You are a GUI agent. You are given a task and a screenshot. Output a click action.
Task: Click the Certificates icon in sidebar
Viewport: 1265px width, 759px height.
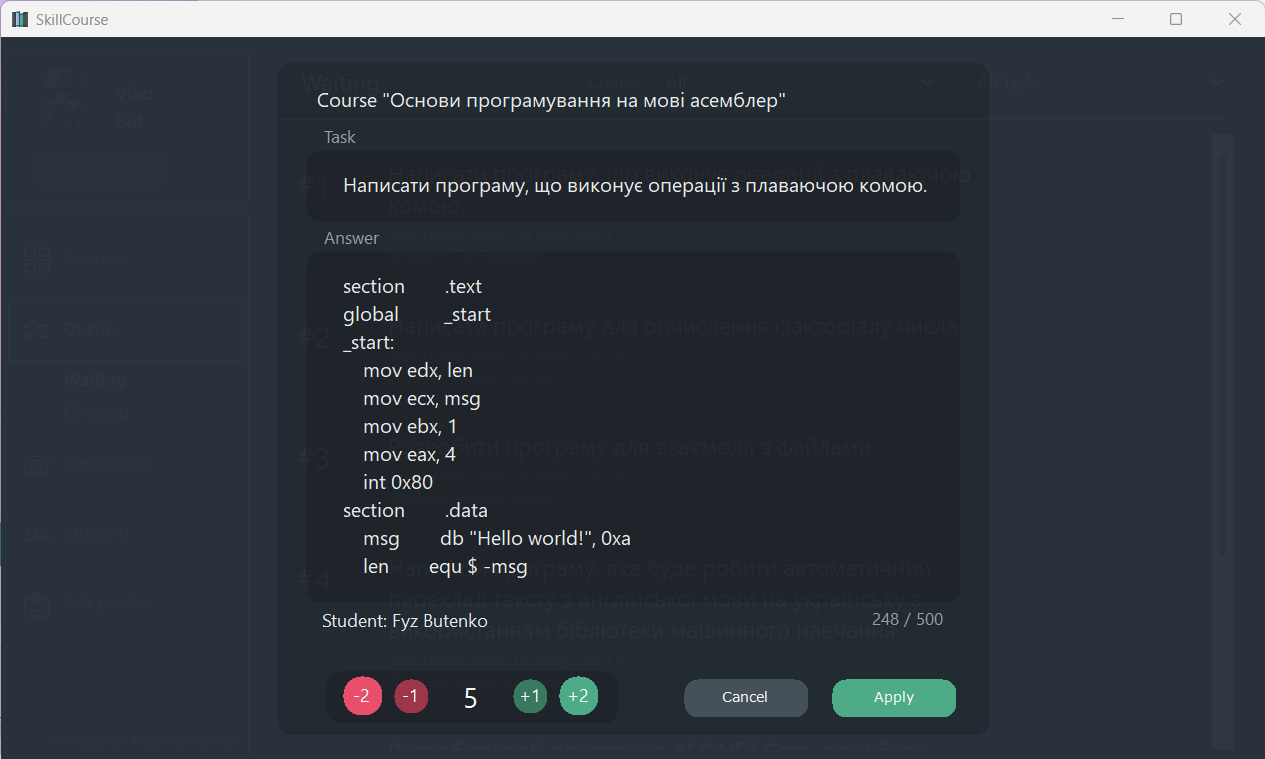37,464
